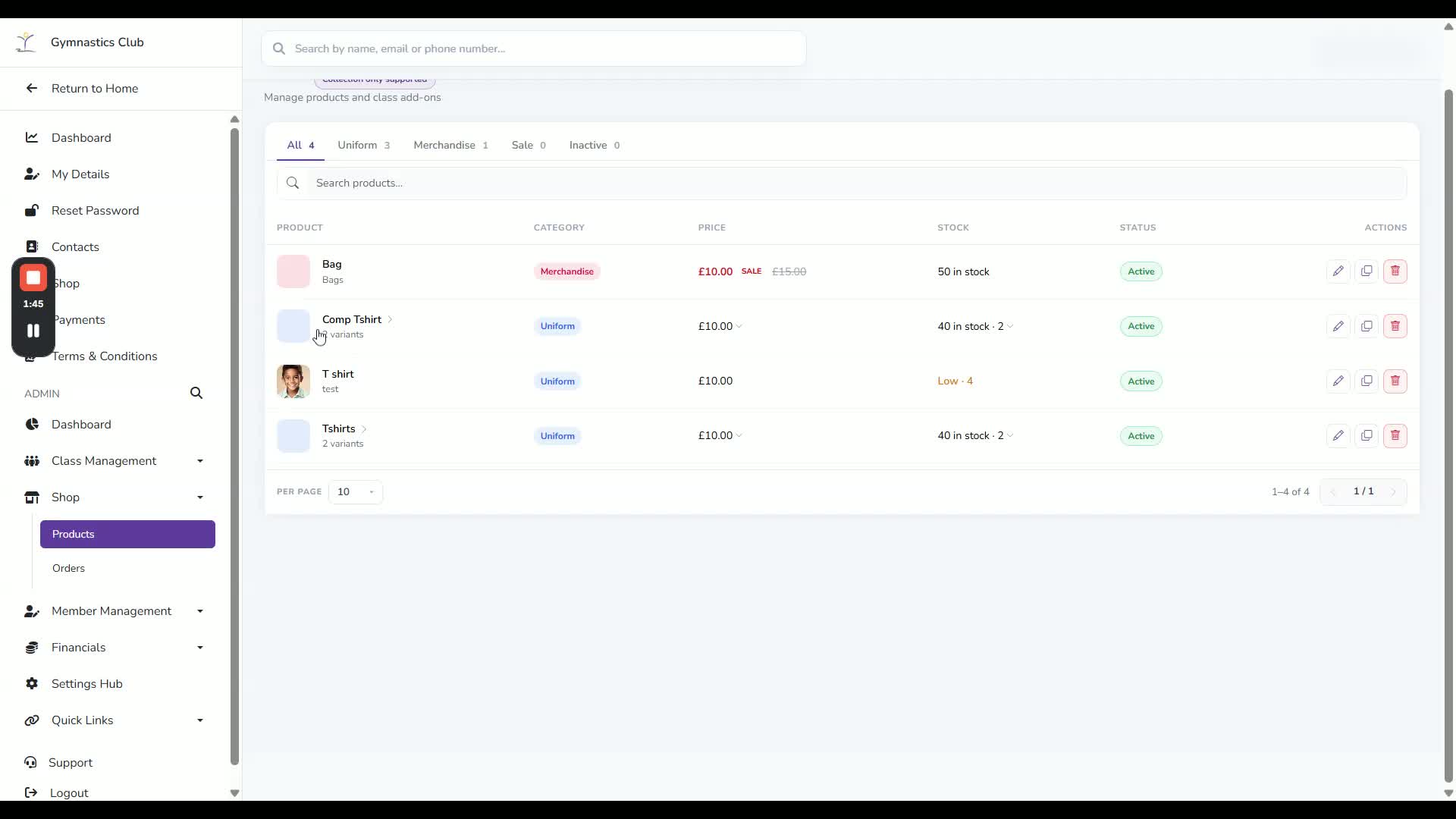Click the admin search magnifier icon
The width and height of the screenshot is (1456, 819).
pos(196,393)
